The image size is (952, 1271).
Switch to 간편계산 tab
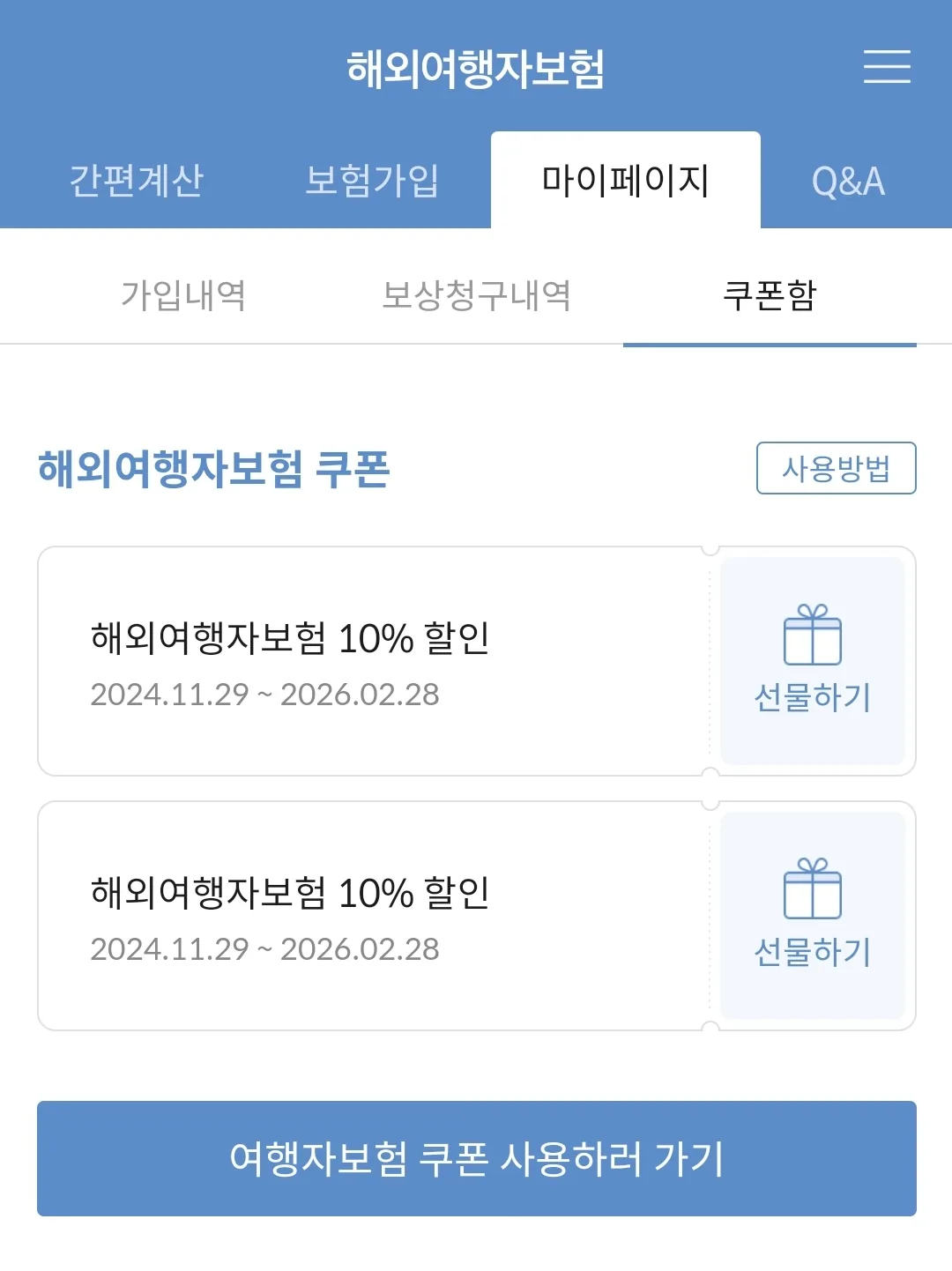click(x=137, y=181)
